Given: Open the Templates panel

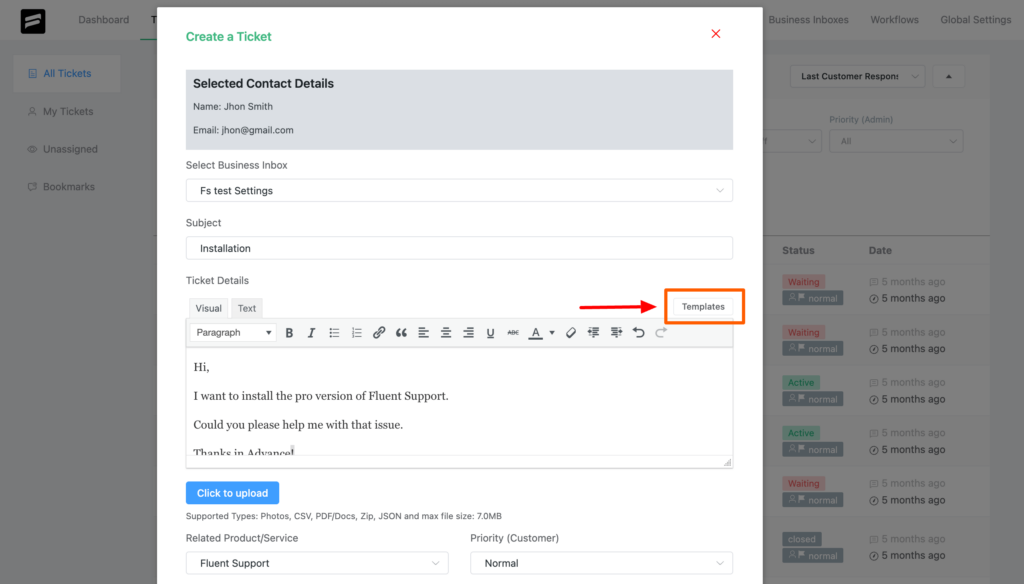Looking at the screenshot, I should point(704,307).
